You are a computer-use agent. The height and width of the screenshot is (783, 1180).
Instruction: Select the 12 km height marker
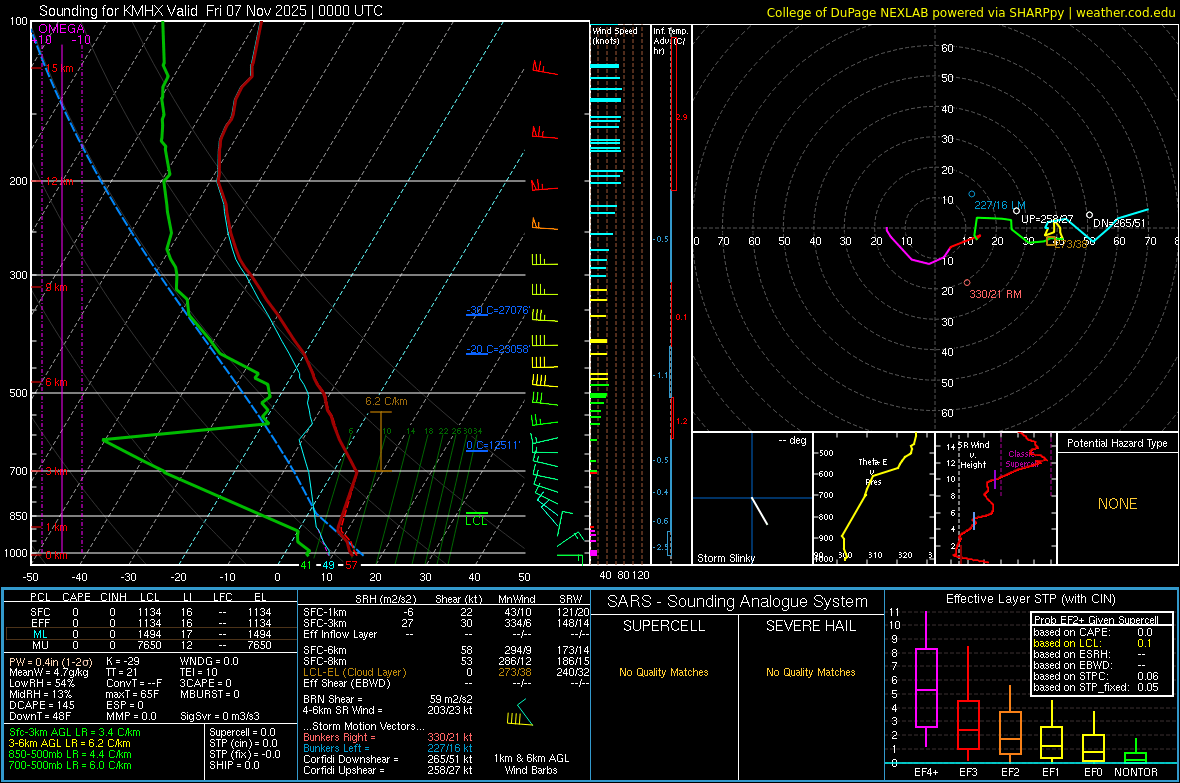click(59, 181)
